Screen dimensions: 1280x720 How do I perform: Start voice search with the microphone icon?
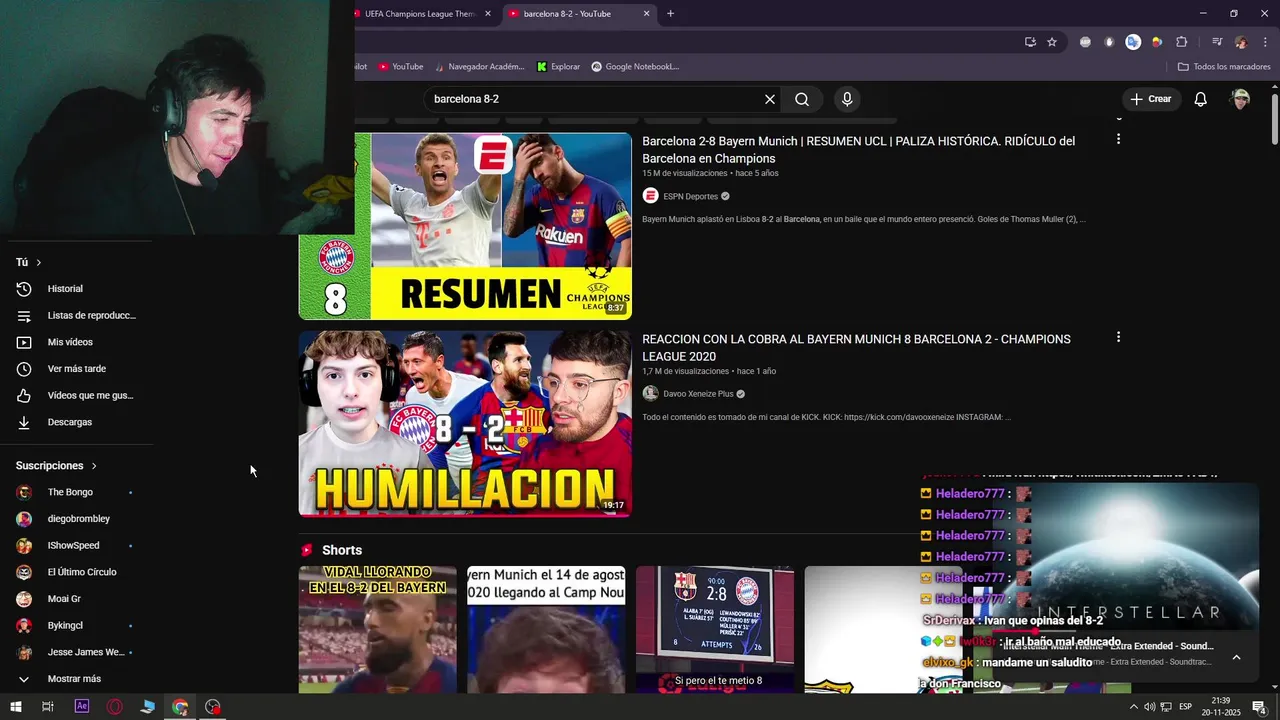pyautogui.click(x=847, y=99)
